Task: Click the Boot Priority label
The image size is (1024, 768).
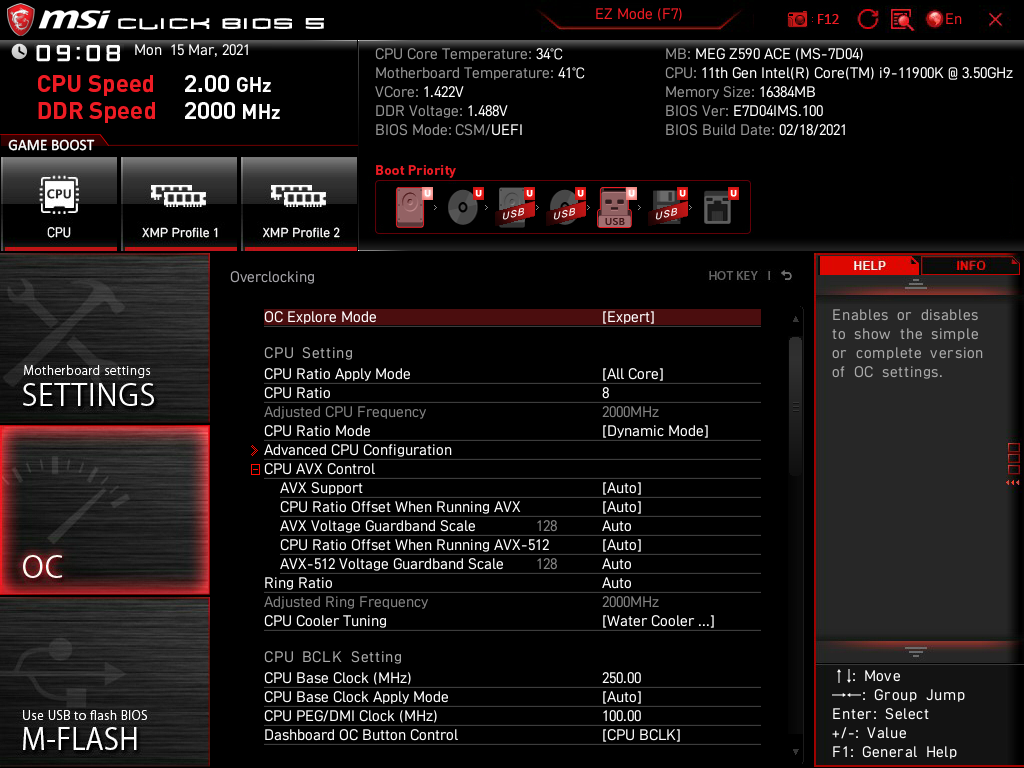Action: tap(415, 170)
